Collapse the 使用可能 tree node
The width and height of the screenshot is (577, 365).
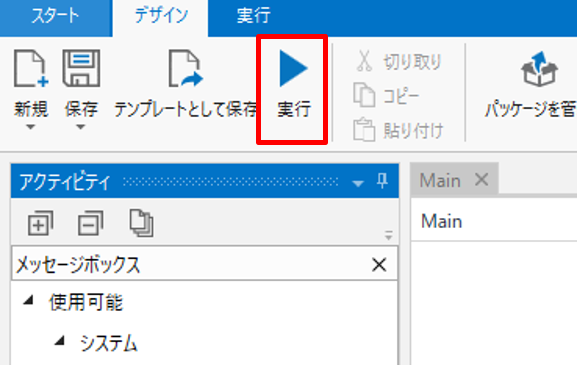[29, 301]
